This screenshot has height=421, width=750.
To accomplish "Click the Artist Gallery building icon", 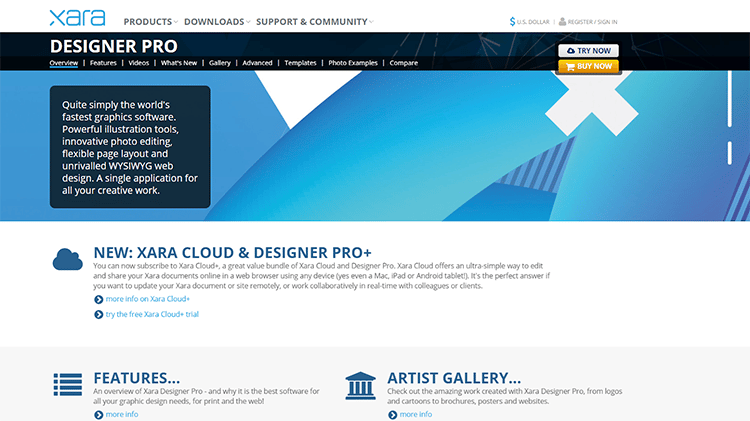I will coord(361,385).
